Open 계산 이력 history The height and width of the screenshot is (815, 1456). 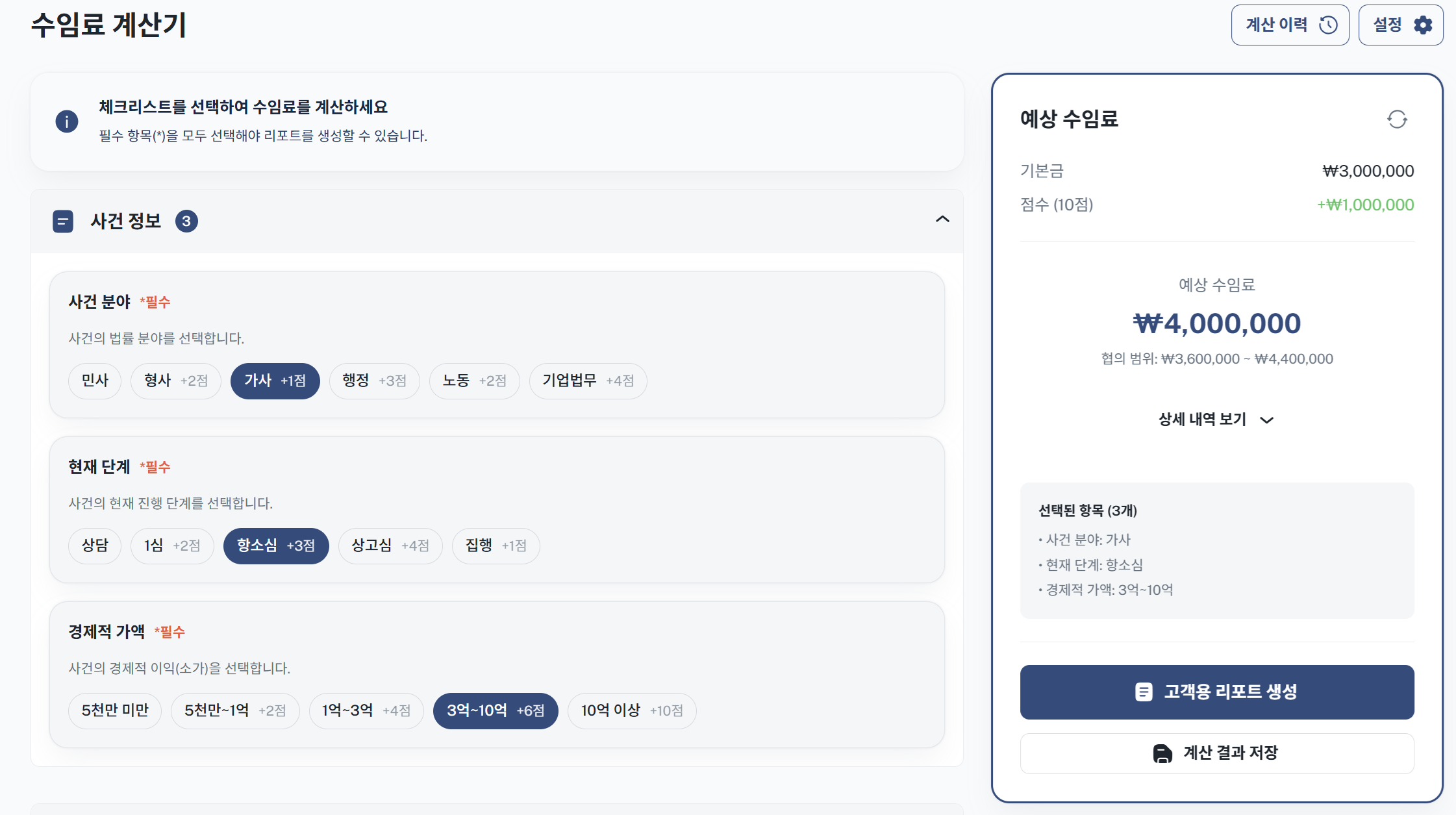point(1290,25)
